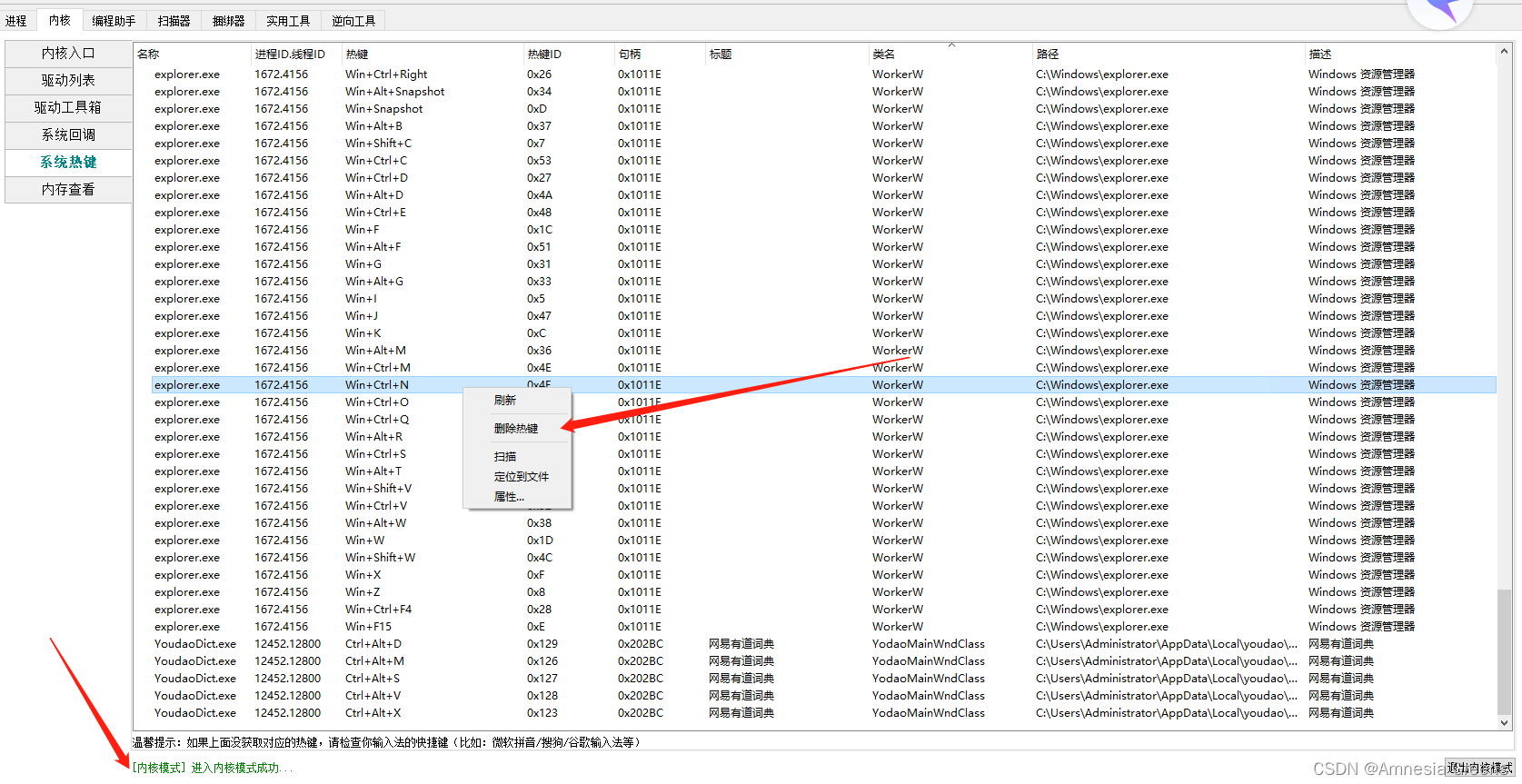Sort by the 热键 column header

click(x=433, y=54)
